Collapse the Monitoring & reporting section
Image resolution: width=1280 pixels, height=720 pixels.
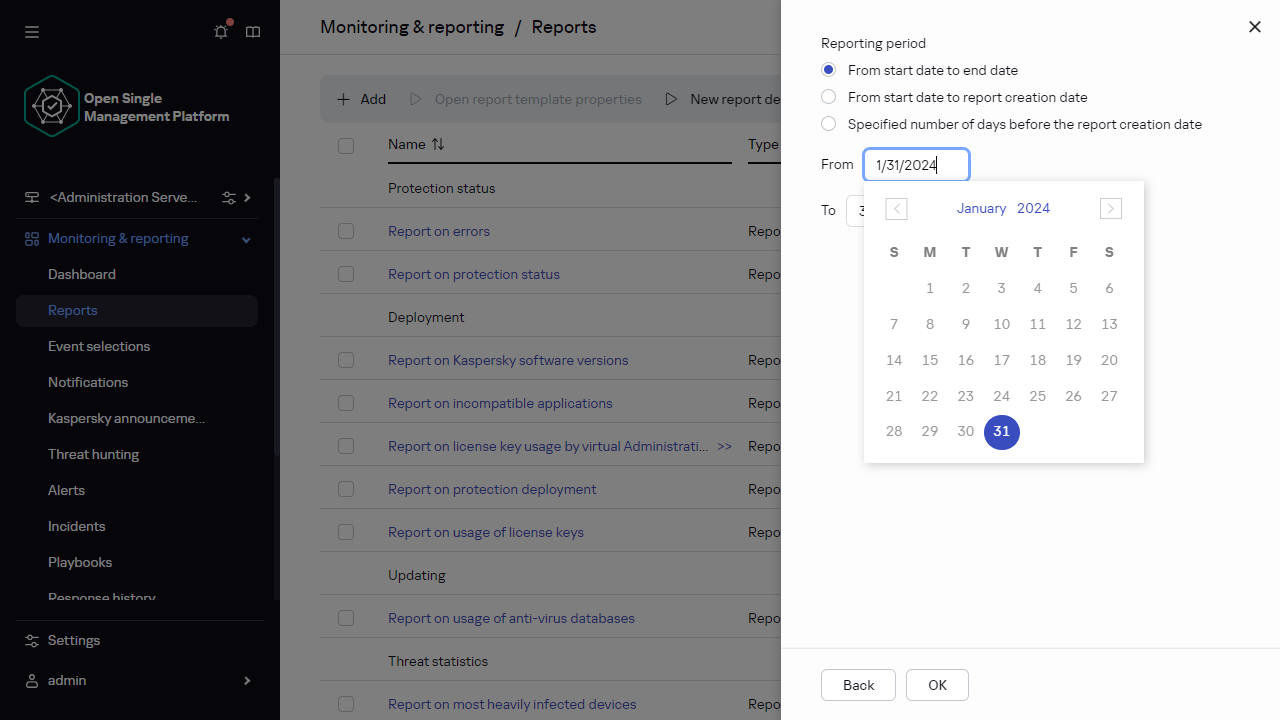click(246, 239)
